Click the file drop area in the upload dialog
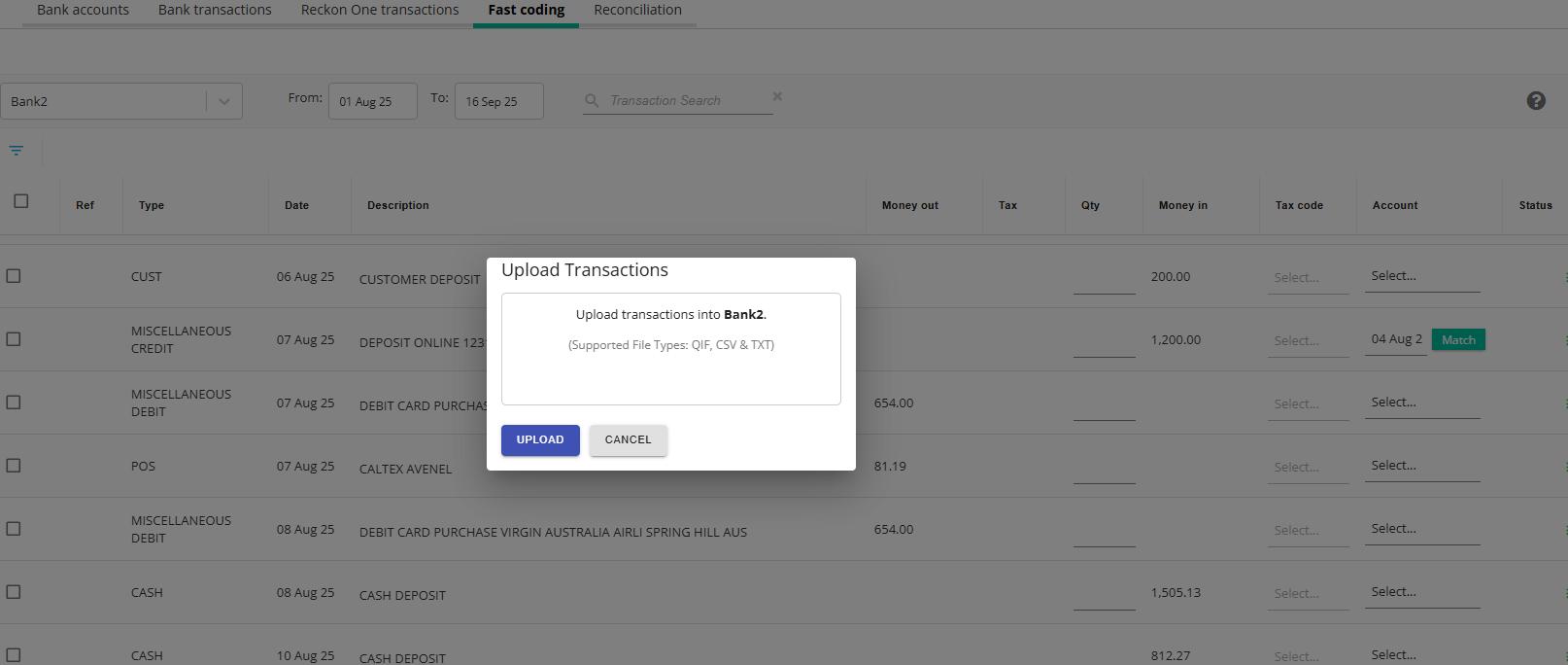This screenshot has height=665, width=1568. coord(671,349)
